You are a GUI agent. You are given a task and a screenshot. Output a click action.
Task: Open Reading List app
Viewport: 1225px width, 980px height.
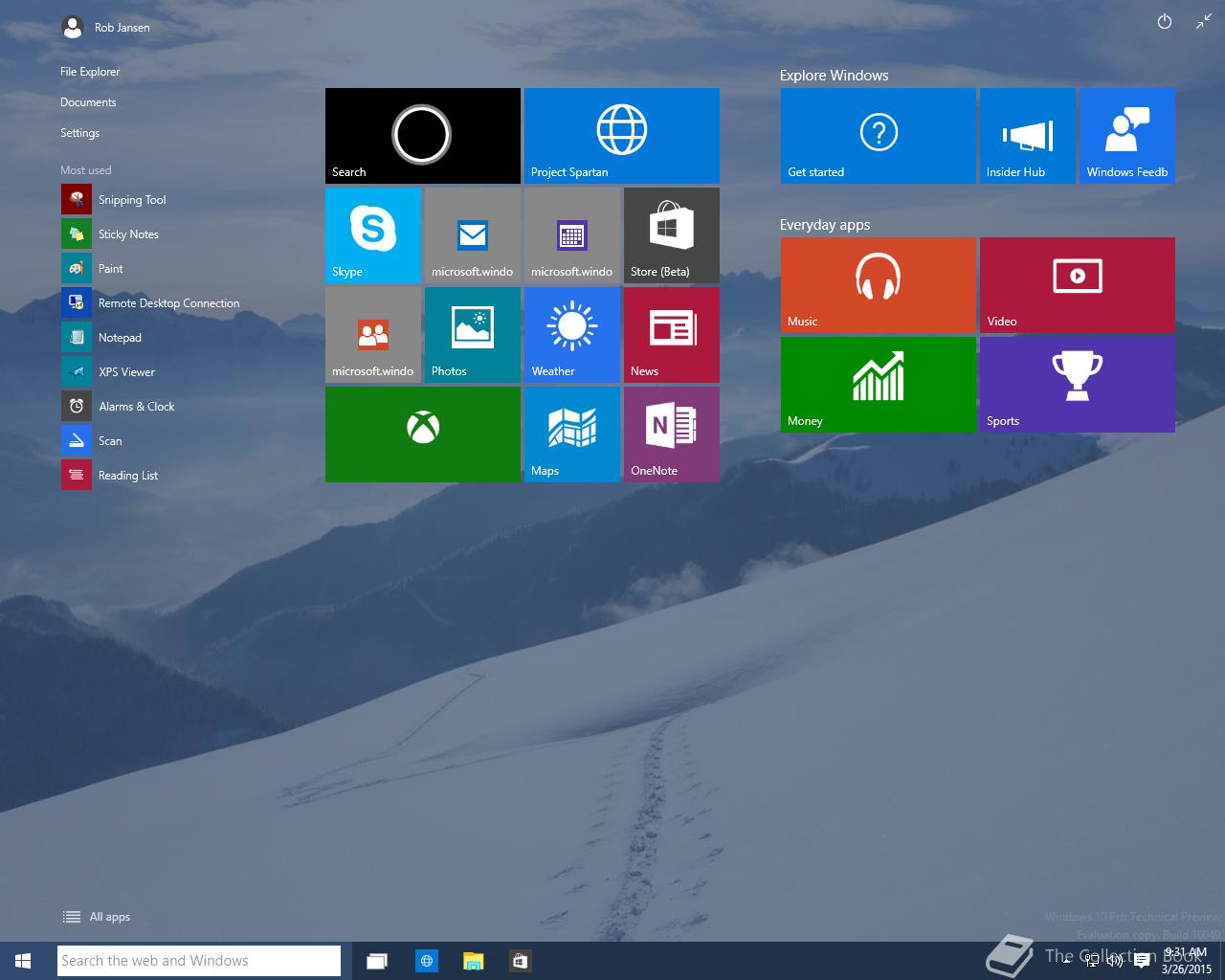click(x=110, y=476)
